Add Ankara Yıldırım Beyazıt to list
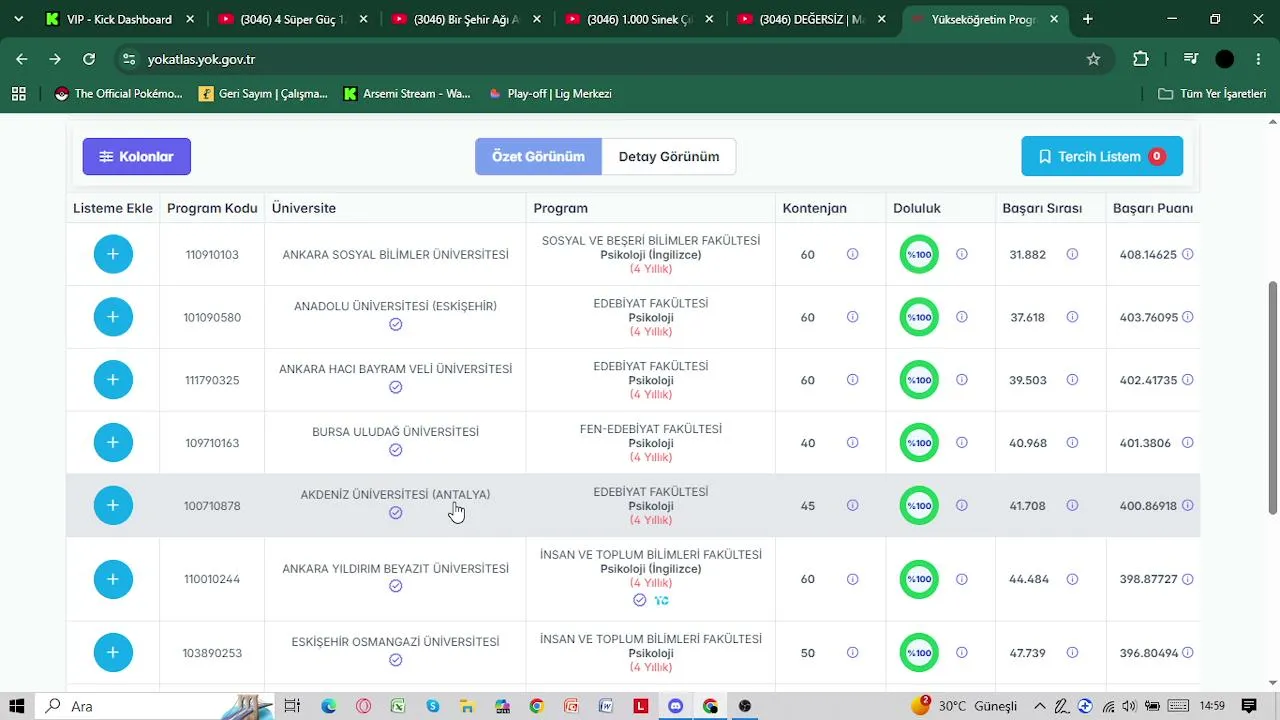 113,579
